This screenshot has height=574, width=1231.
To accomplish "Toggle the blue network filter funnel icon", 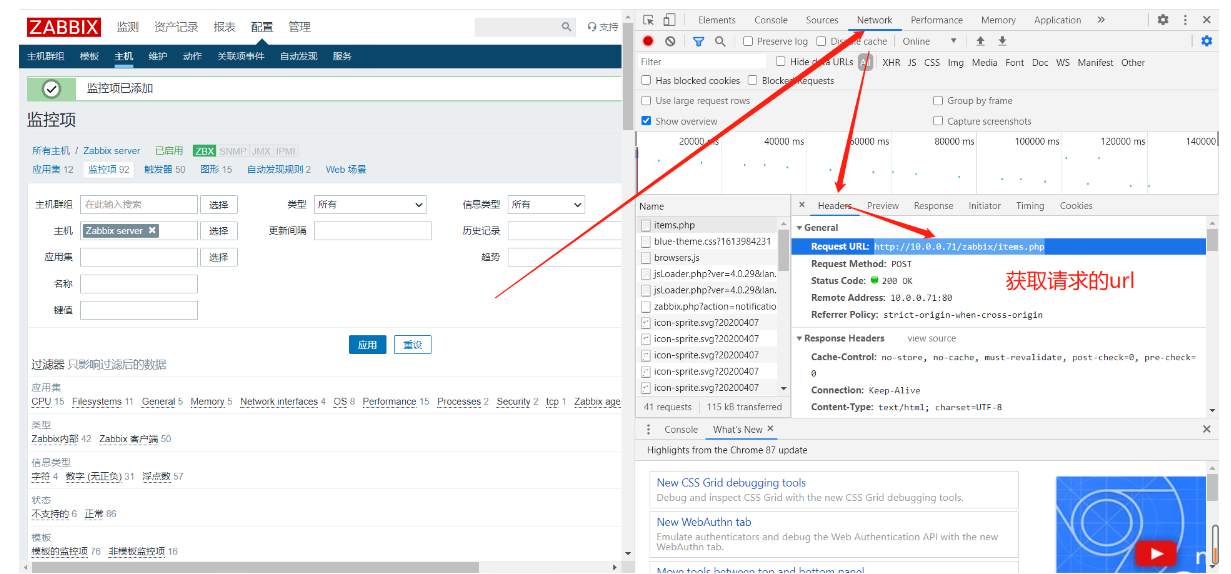I will (x=699, y=41).
